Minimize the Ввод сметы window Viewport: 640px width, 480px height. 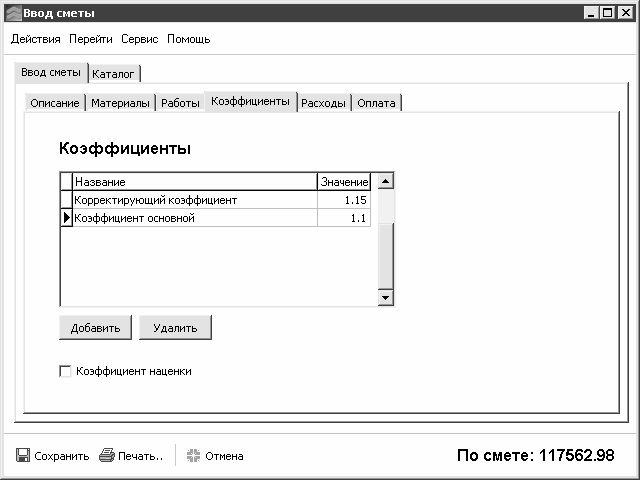[591, 13]
